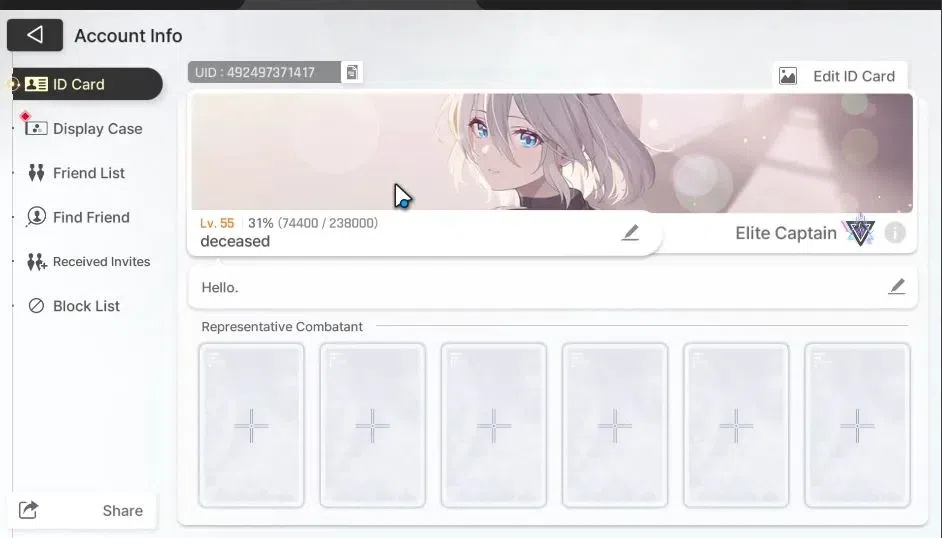Screen dimensions: 942x538
Task: Click the ID card banner image
Action: pos(552,153)
